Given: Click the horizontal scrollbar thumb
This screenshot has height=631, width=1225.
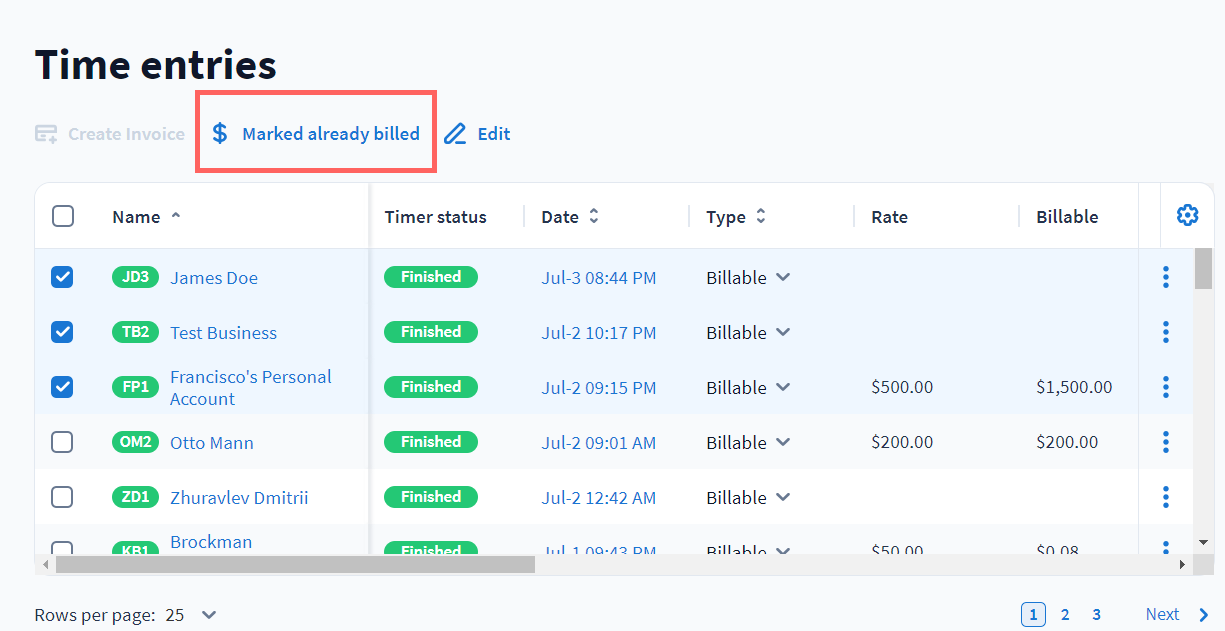Looking at the screenshot, I should click(x=295, y=565).
